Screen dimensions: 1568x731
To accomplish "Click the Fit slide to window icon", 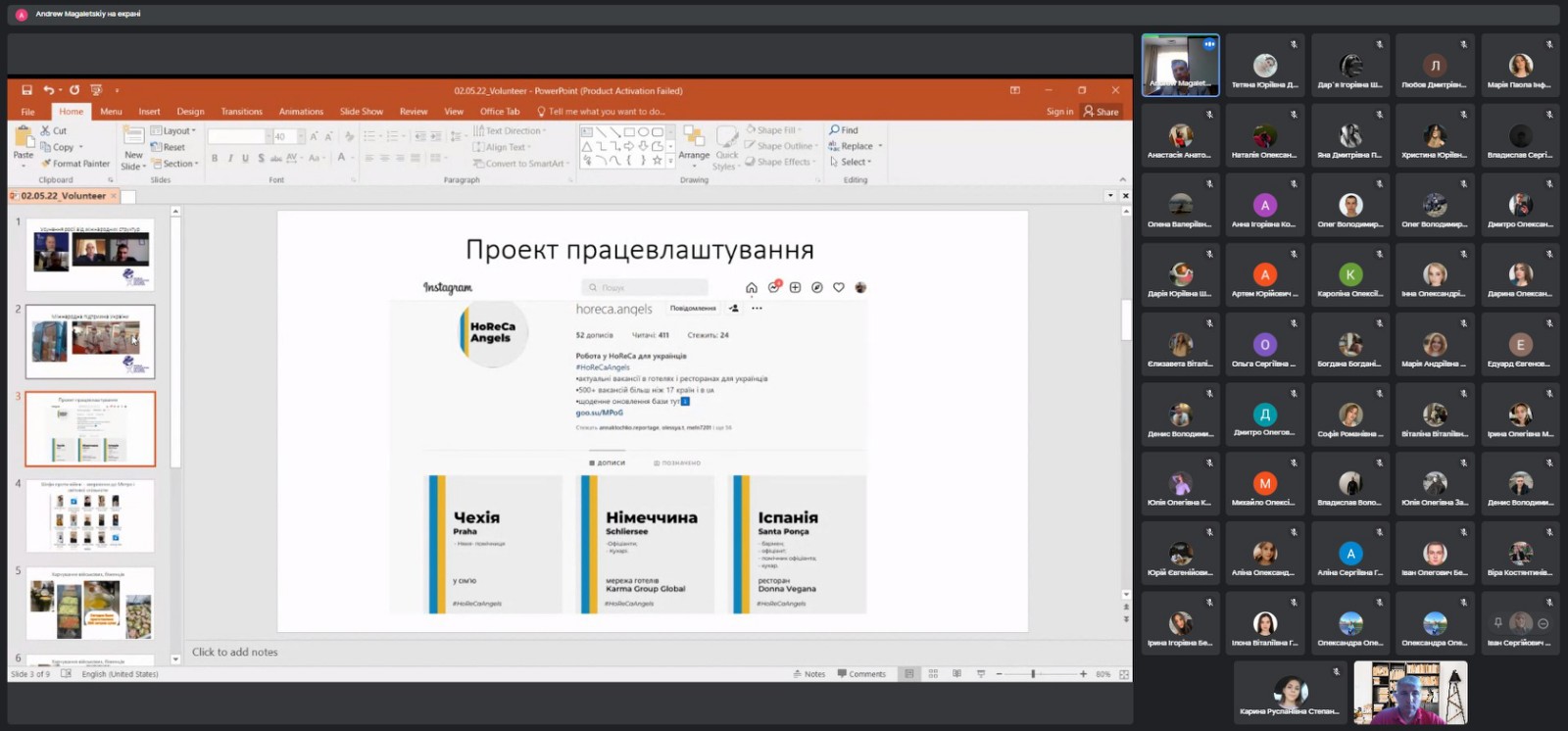I will (x=1124, y=674).
